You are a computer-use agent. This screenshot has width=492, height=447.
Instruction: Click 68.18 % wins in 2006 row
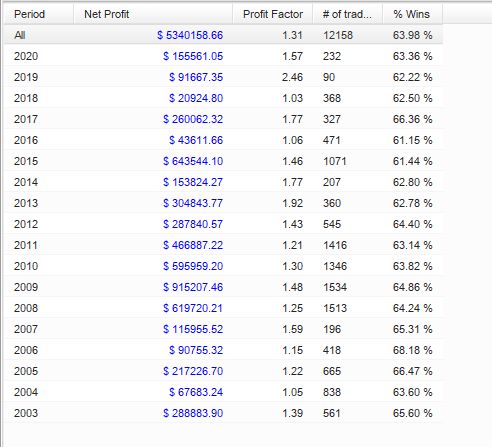(413, 350)
